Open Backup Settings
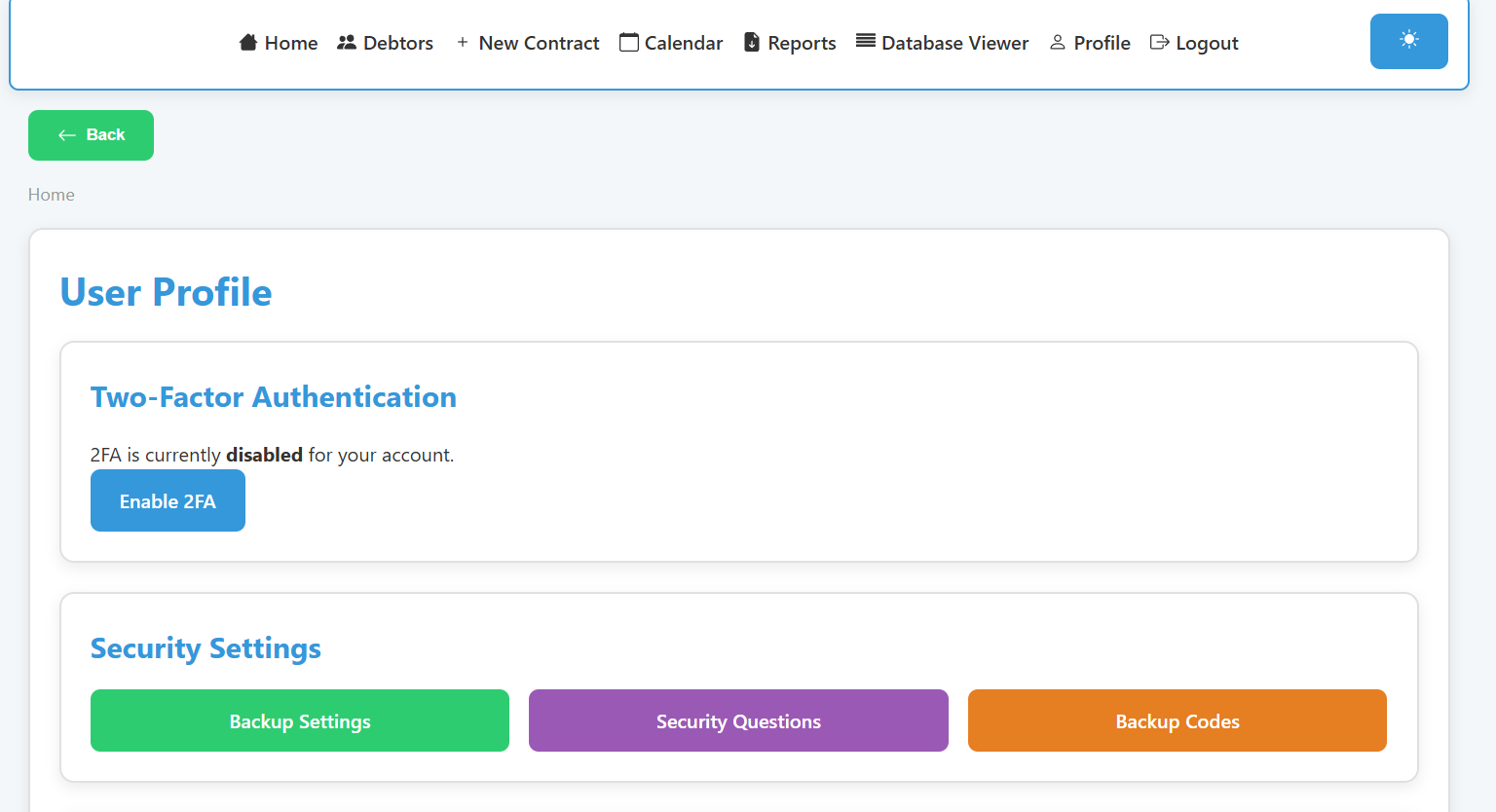Viewport: 1496px width, 812px height. point(300,720)
